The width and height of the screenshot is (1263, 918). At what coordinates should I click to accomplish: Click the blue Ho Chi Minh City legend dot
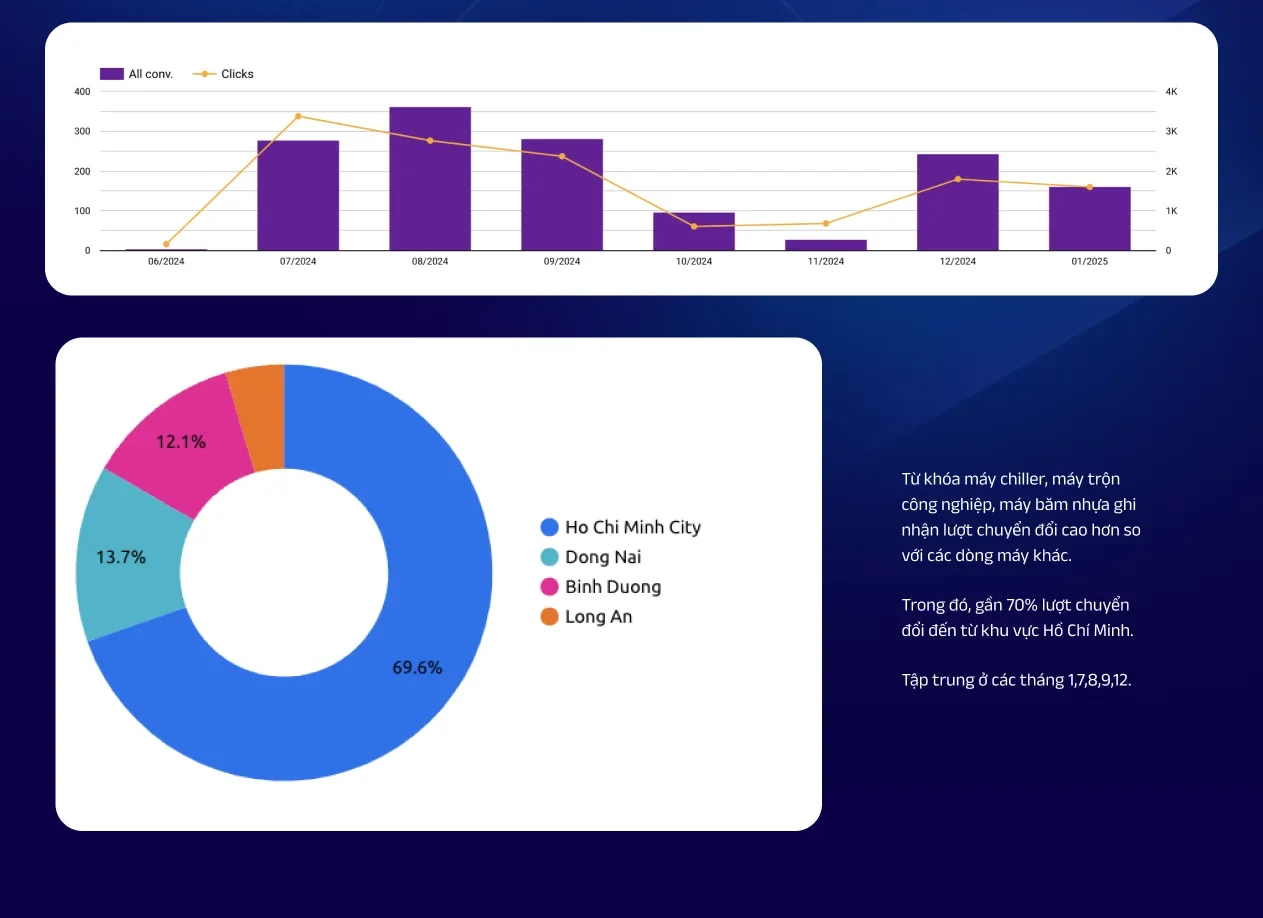(x=549, y=527)
